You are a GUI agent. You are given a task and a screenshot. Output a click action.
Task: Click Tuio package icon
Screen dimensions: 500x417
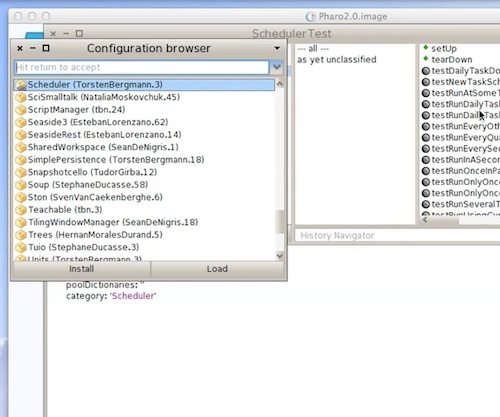click(x=21, y=247)
